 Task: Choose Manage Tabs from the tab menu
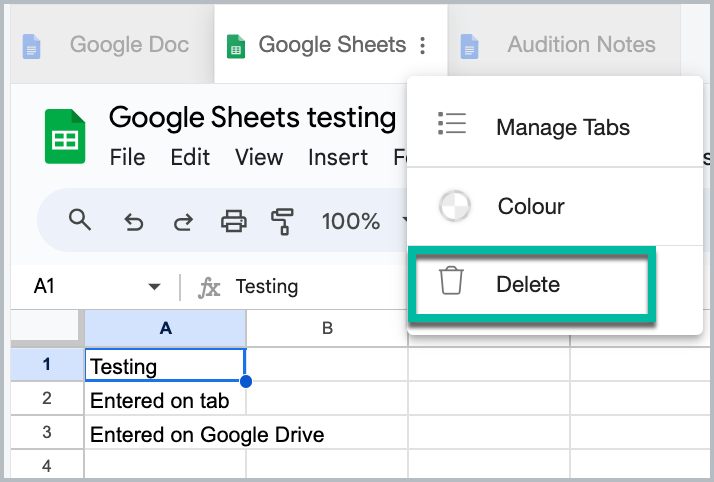pyautogui.click(x=555, y=127)
